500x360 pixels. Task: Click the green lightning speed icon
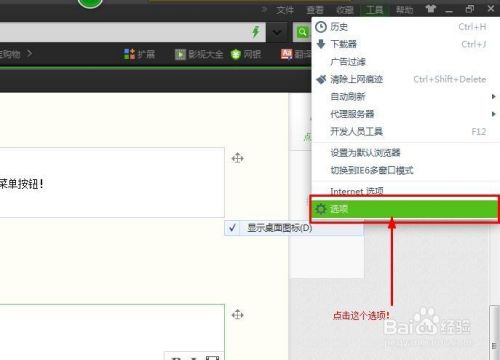pos(256,32)
